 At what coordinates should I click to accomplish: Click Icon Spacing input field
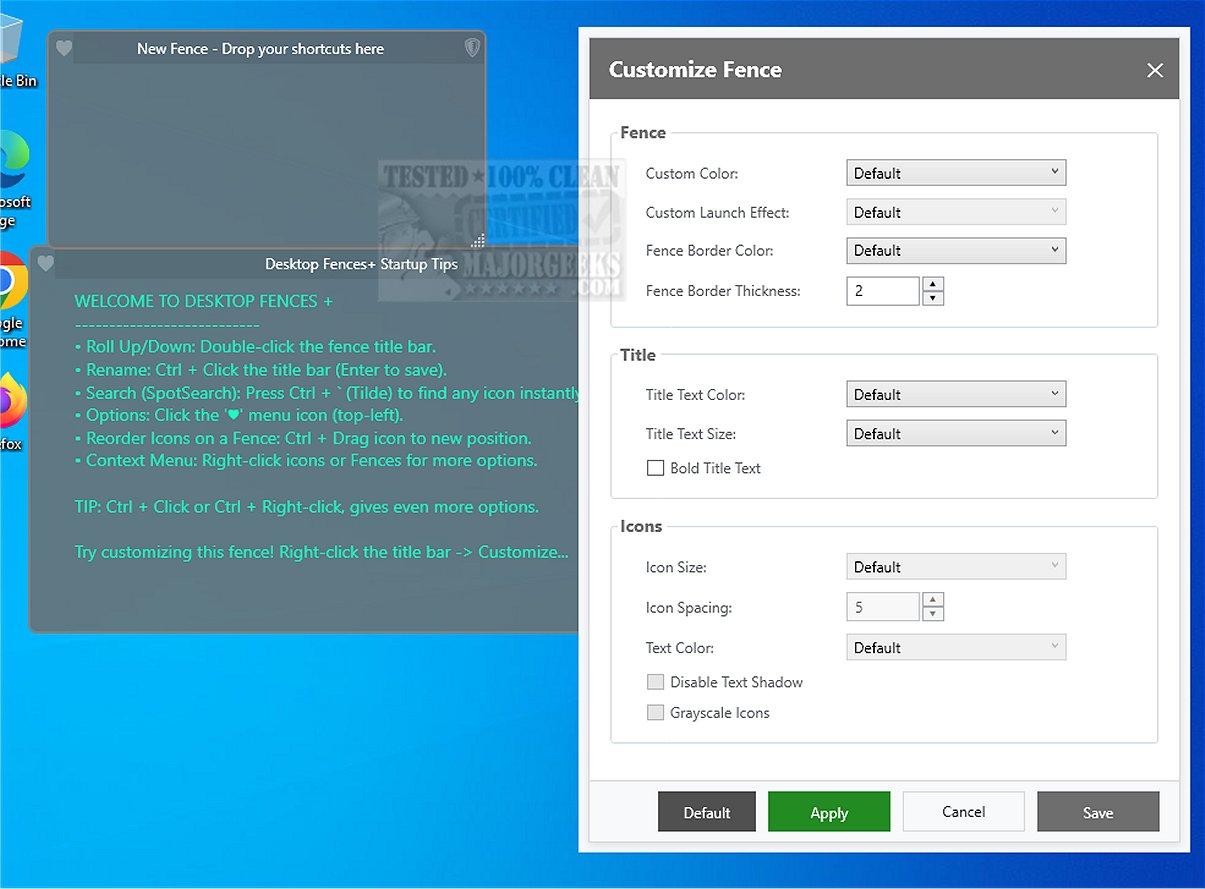point(883,607)
